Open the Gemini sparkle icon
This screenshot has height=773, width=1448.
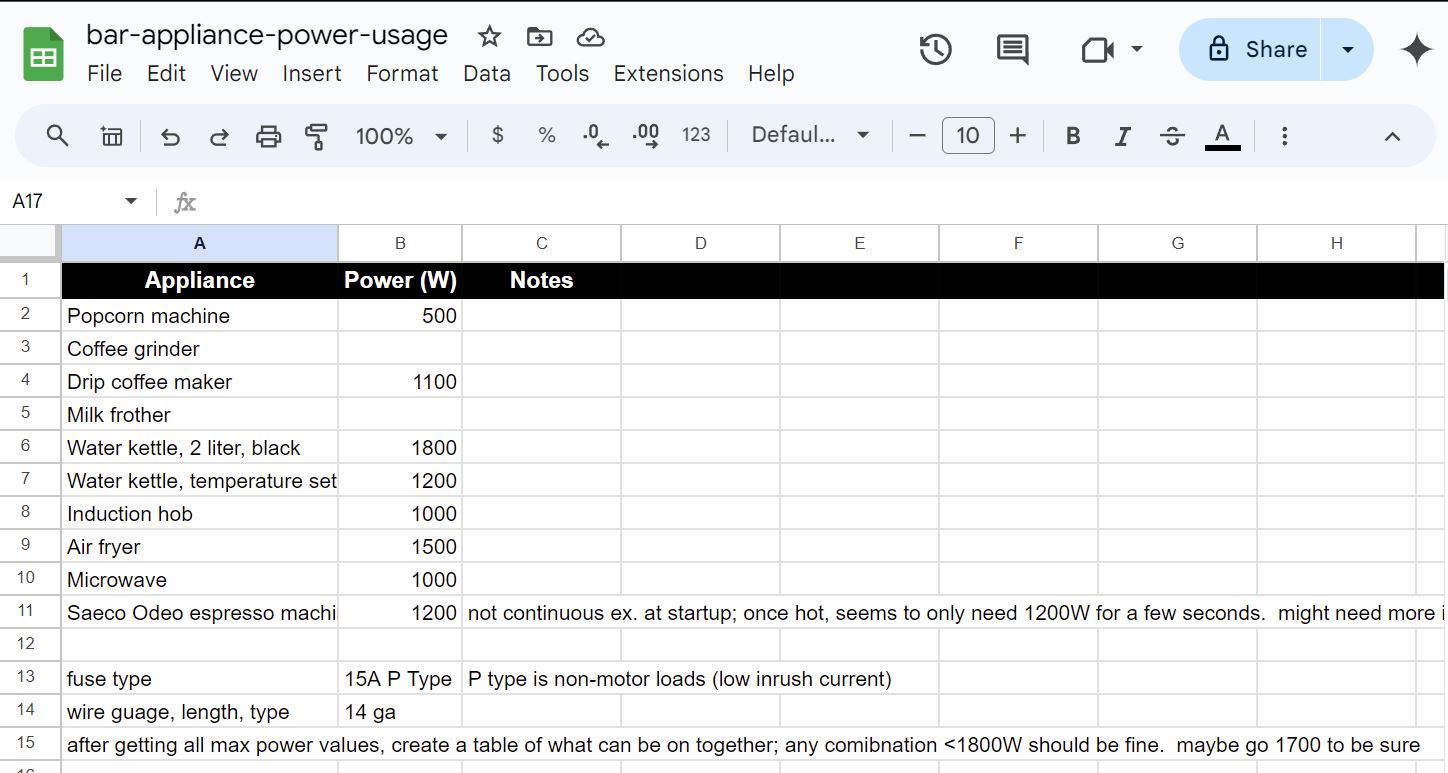click(x=1416, y=49)
